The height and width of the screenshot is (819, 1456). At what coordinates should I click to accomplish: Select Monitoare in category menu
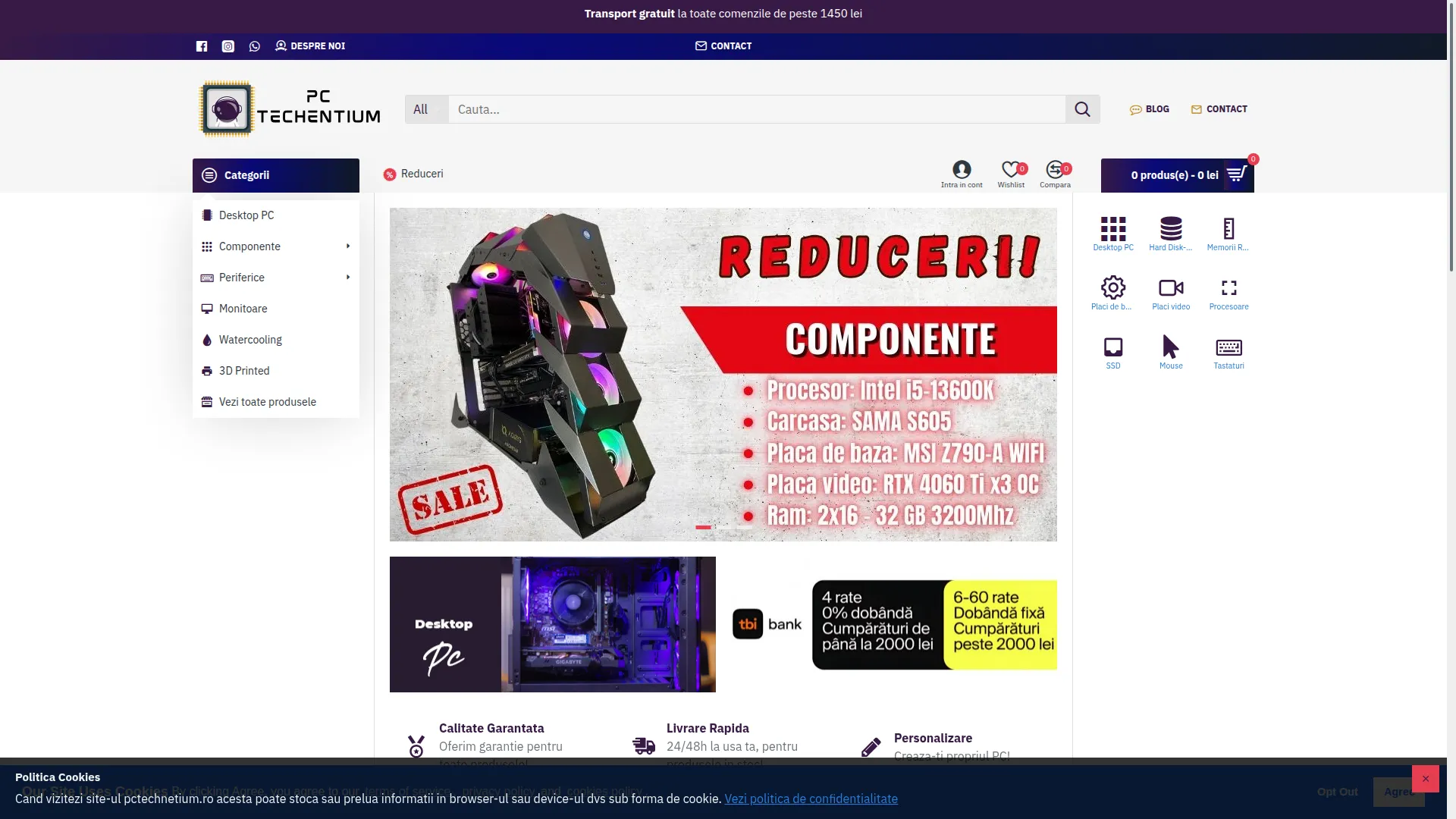tap(276, 309)
